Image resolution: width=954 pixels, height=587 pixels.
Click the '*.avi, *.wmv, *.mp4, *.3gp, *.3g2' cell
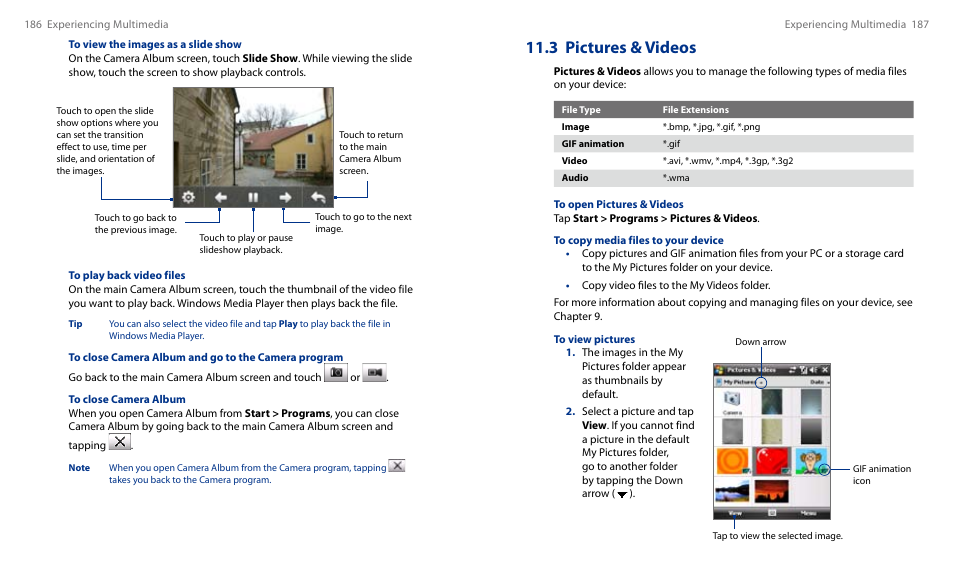[x=728, y=161]
